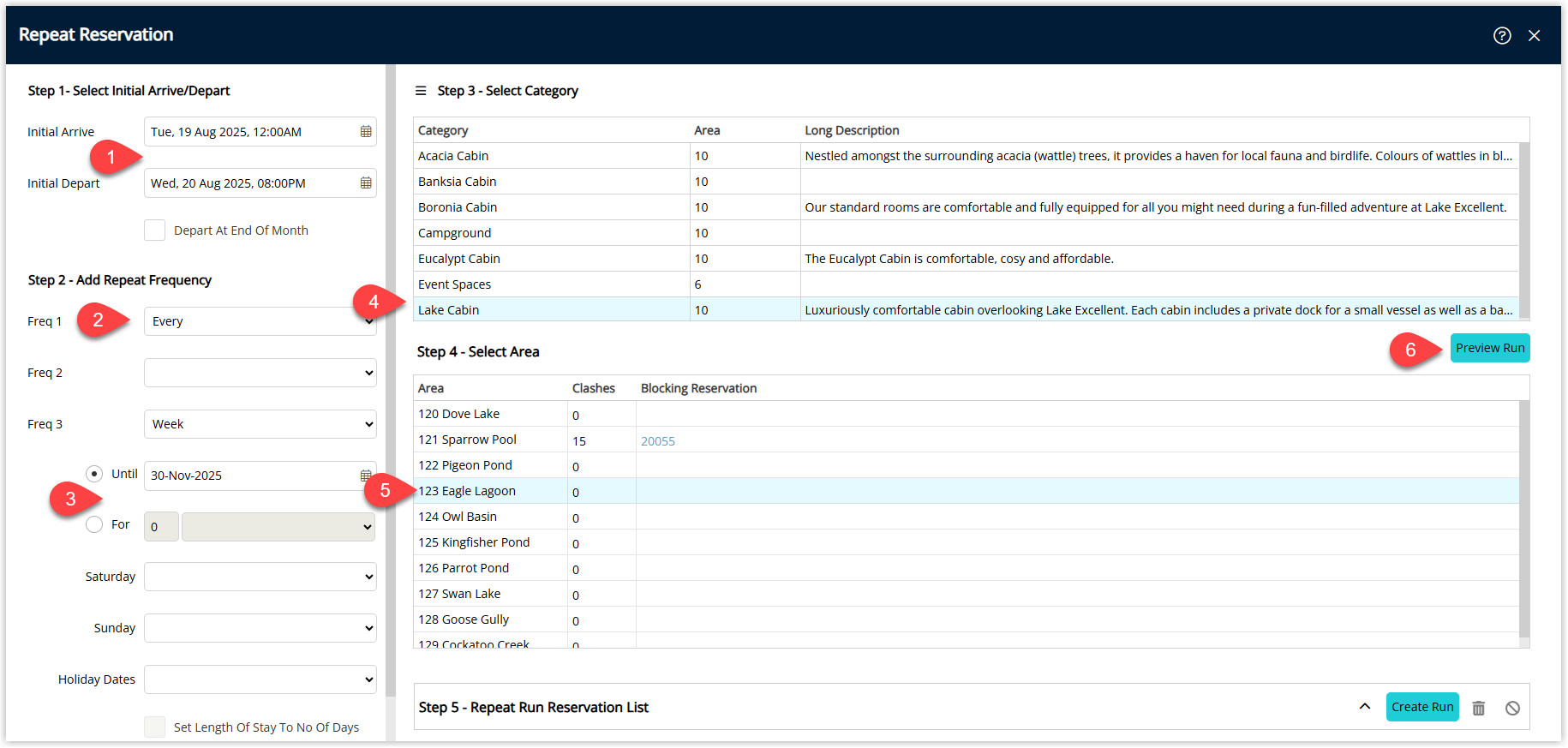Tick Set Length Of Stay checkbox
Viewport: 1568px width, 748px height.
[x=154, y=727]
